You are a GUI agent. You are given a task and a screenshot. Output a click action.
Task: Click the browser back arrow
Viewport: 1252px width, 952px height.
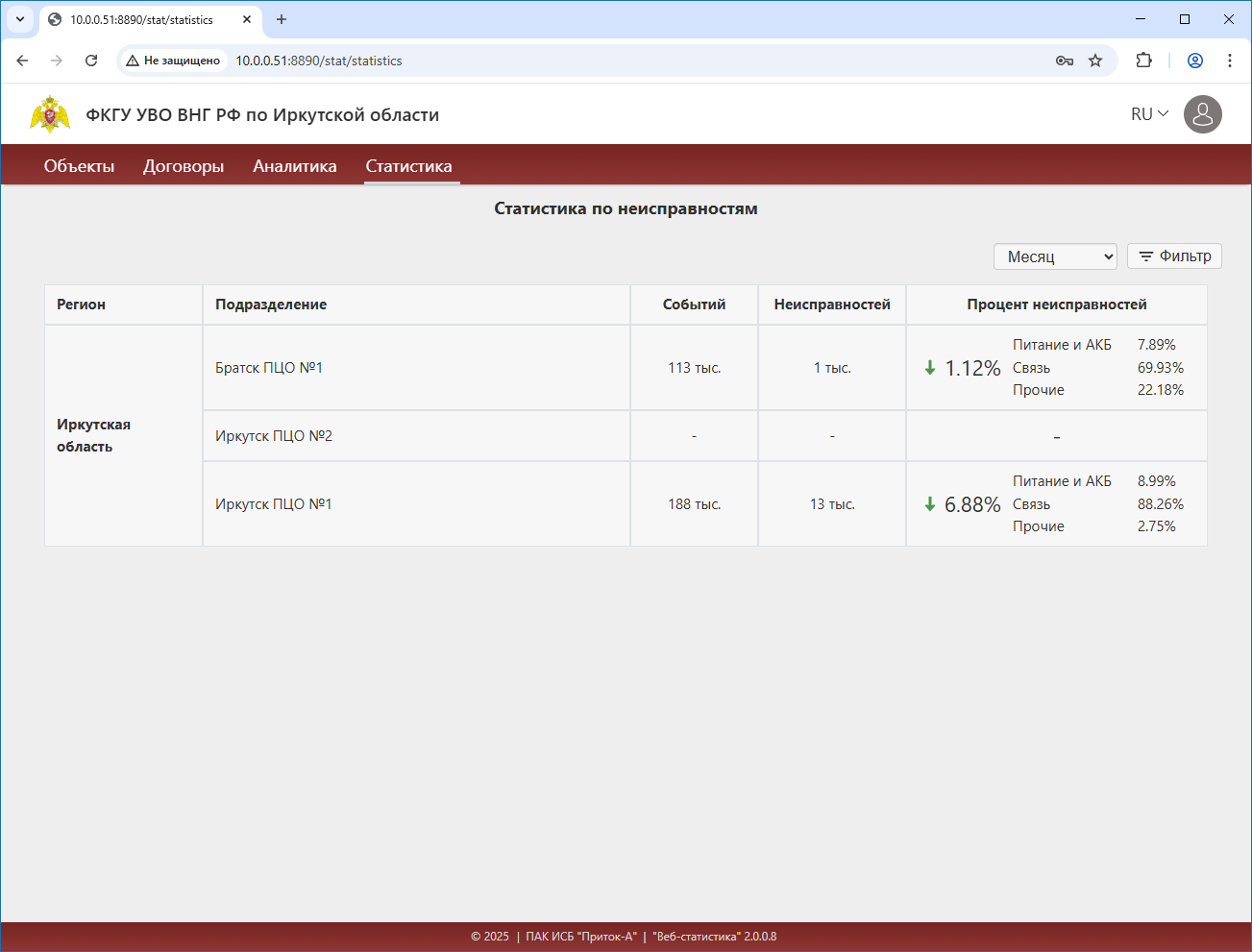(22, 61)
